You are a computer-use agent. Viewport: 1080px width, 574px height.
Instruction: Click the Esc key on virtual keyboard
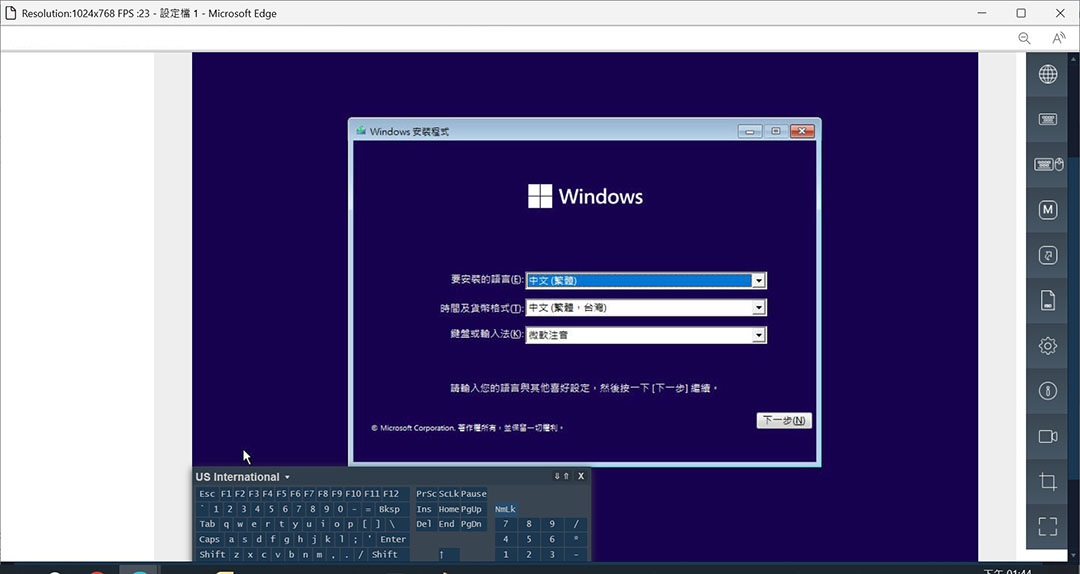tap(207, 494)
